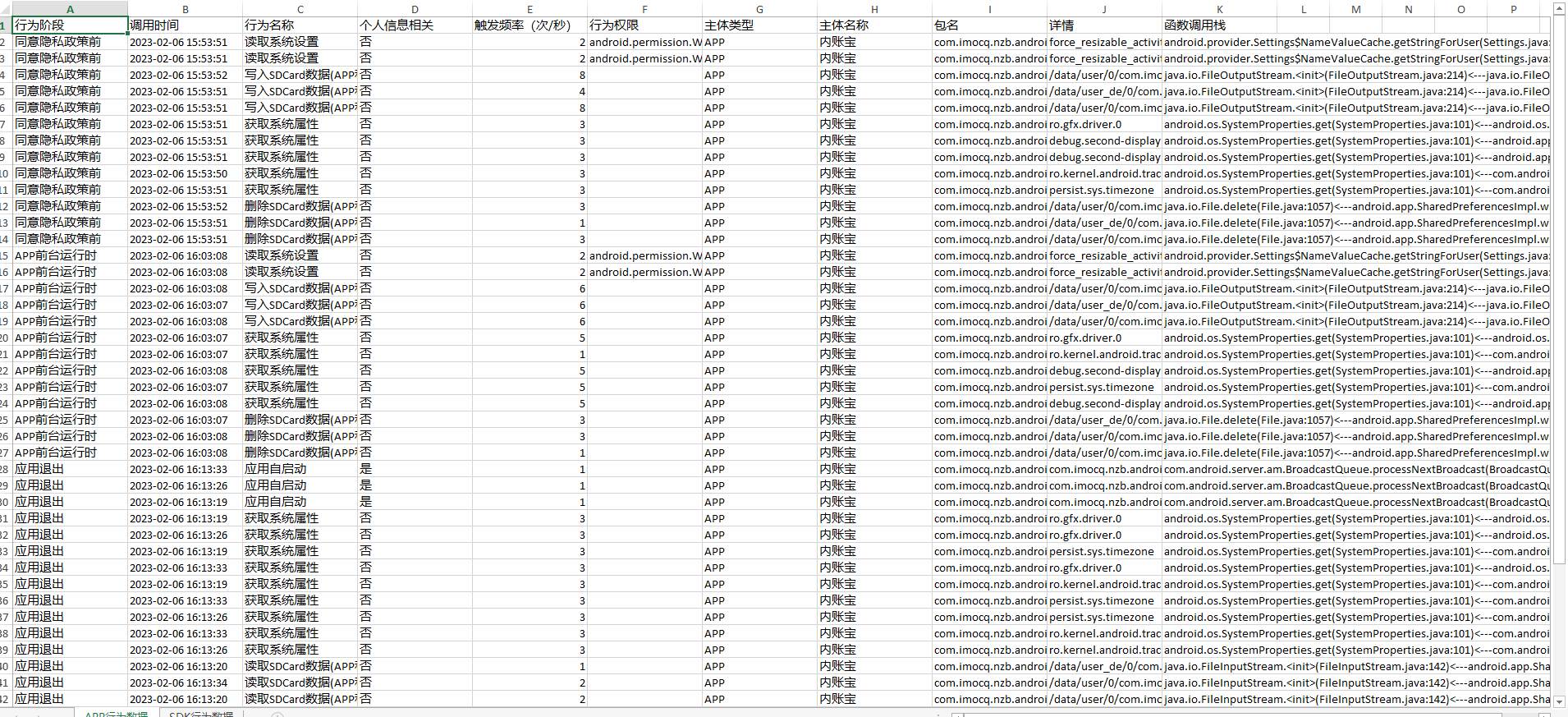Select column D header
The image size is (1568, 717).
click(415, 9)
